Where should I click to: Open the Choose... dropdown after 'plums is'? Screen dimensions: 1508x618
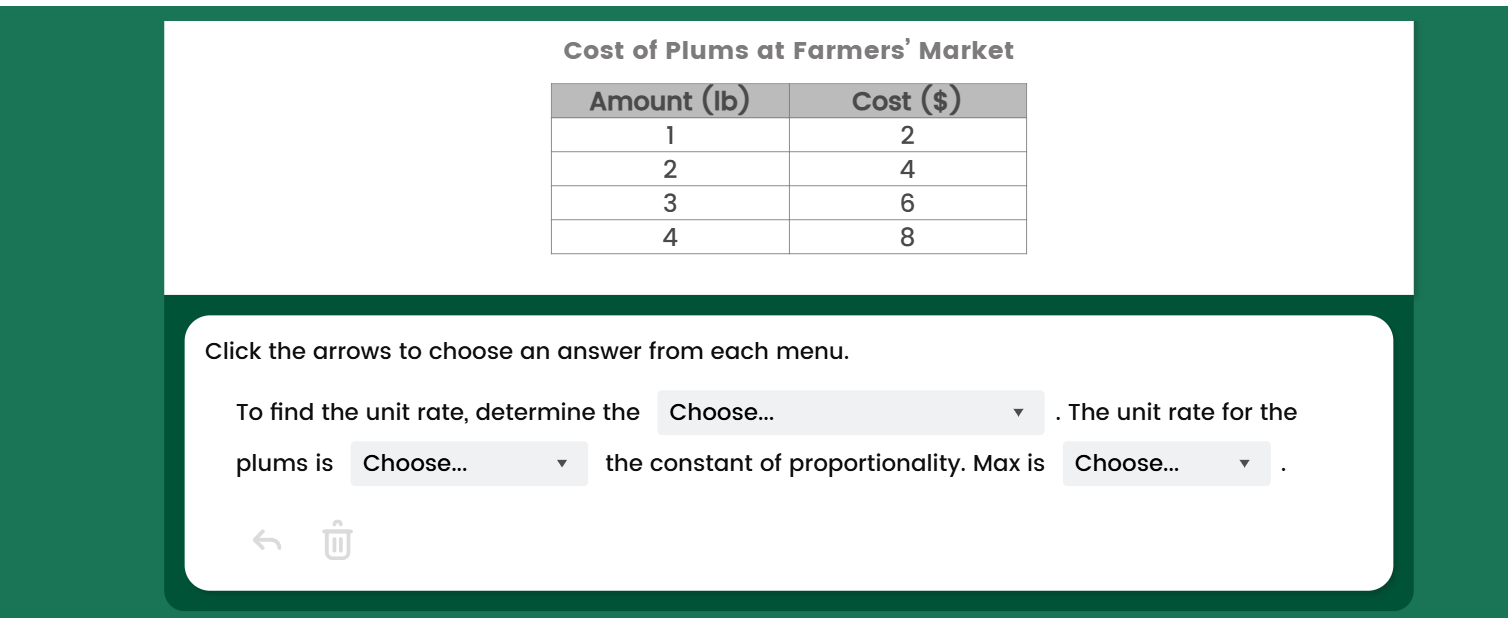(x=468, y=463)
